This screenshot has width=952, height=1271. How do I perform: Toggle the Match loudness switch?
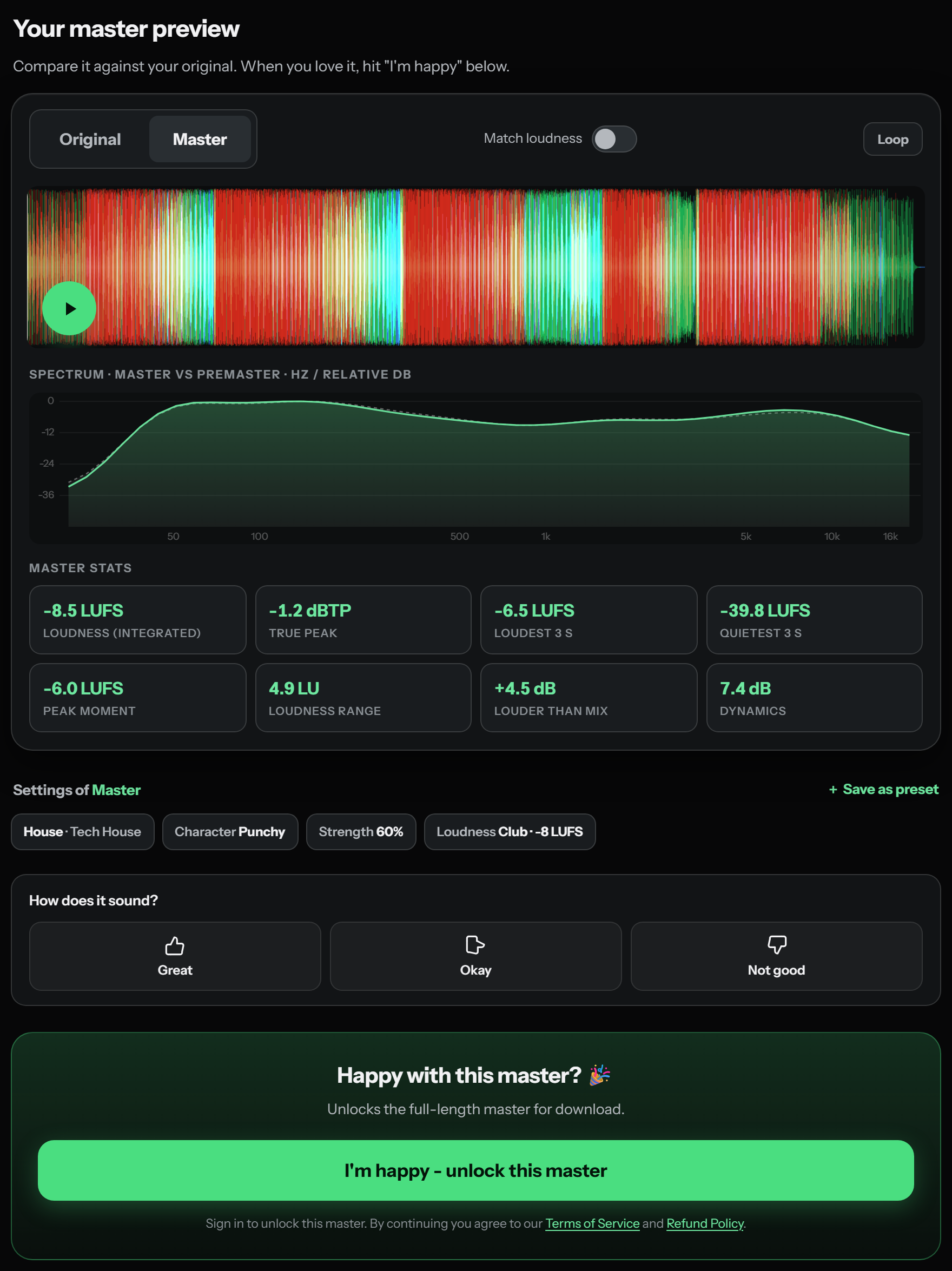[614, 139]
